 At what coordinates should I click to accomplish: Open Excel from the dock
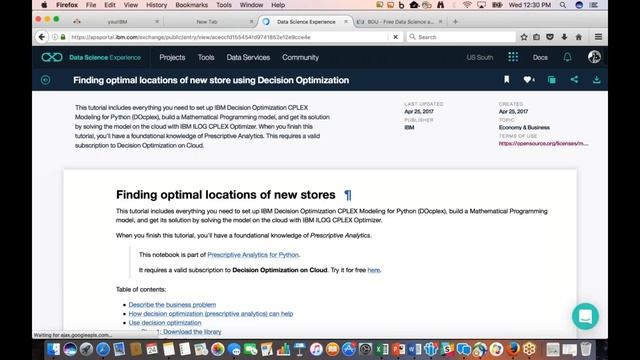pyautogui.click(x=382, y=349)
